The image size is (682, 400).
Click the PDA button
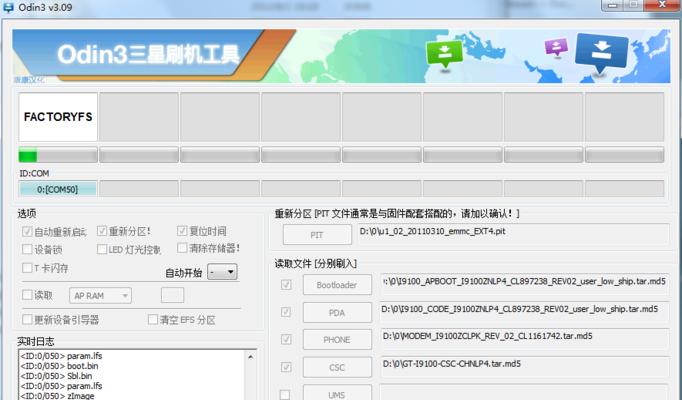coord(337,313)
